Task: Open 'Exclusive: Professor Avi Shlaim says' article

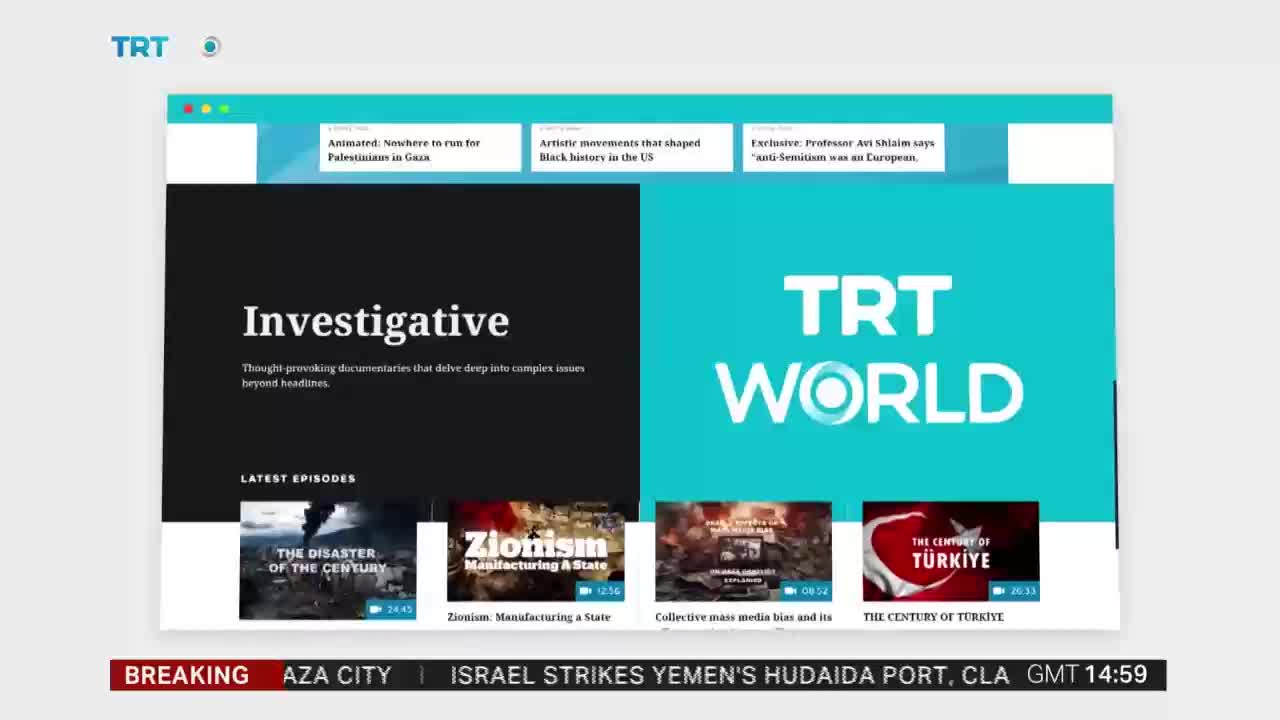Action: (842, 150)
